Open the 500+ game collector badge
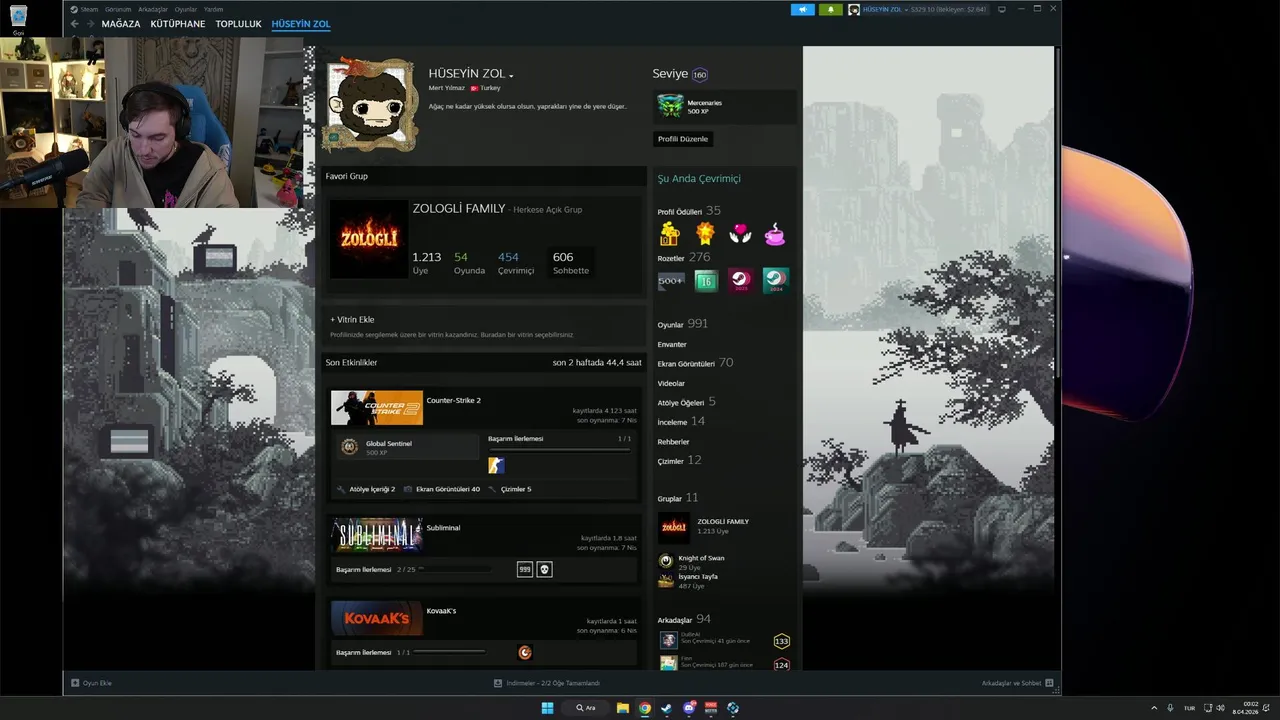 (671, 281)
